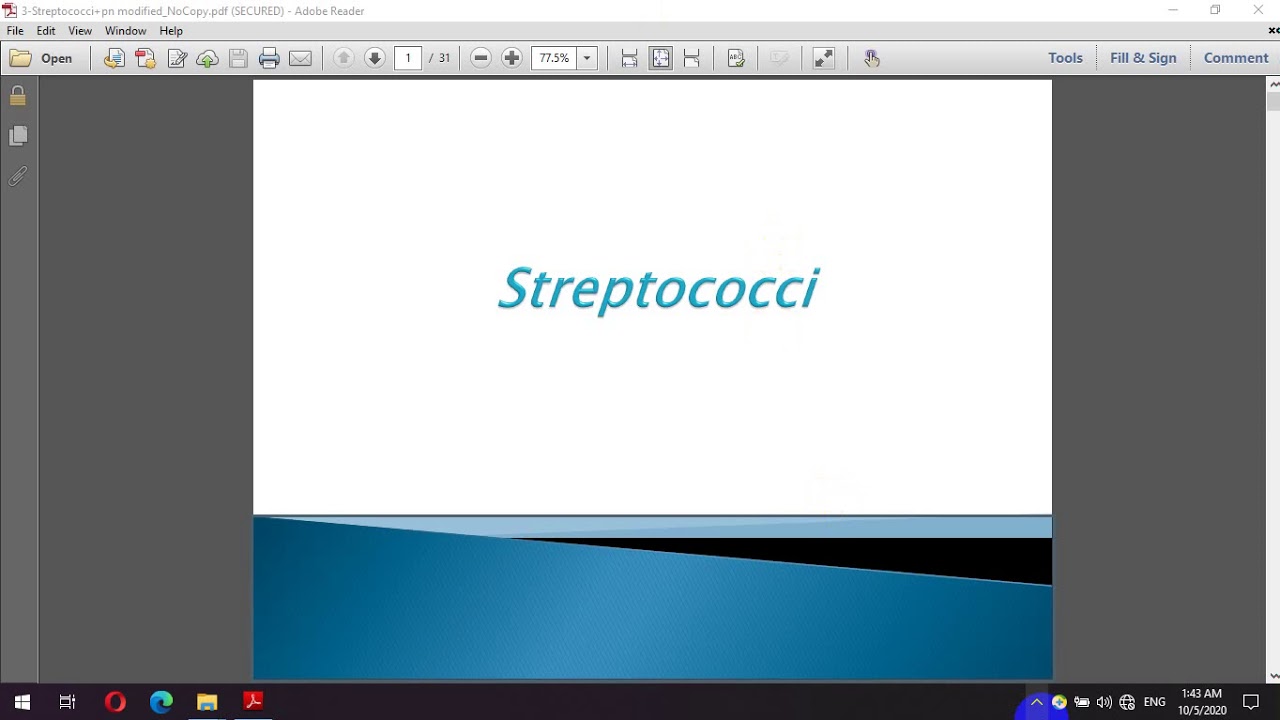Screen dimensions: 1280x720
Task: Close the document with the menu bar X
Action: click(1273, 31)
